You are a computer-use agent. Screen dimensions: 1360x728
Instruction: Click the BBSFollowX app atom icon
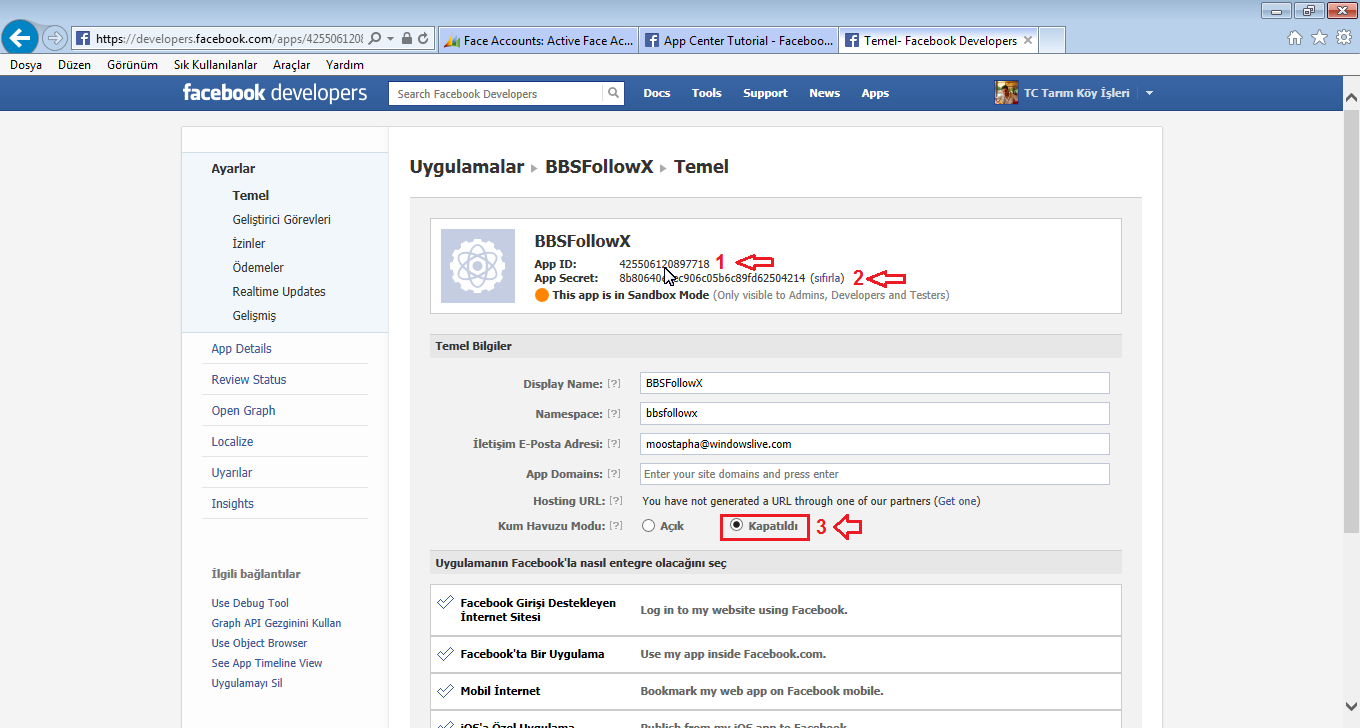tap(478, 266)
